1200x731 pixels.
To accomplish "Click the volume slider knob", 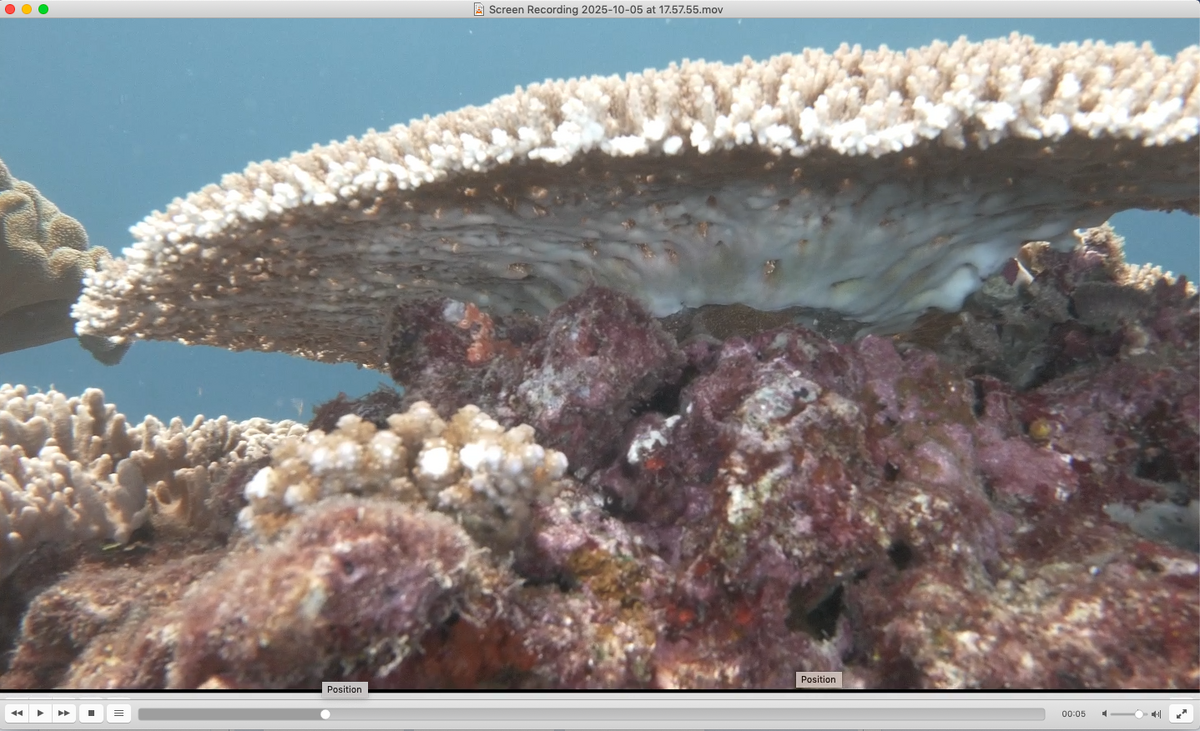I will point(1139,714).
